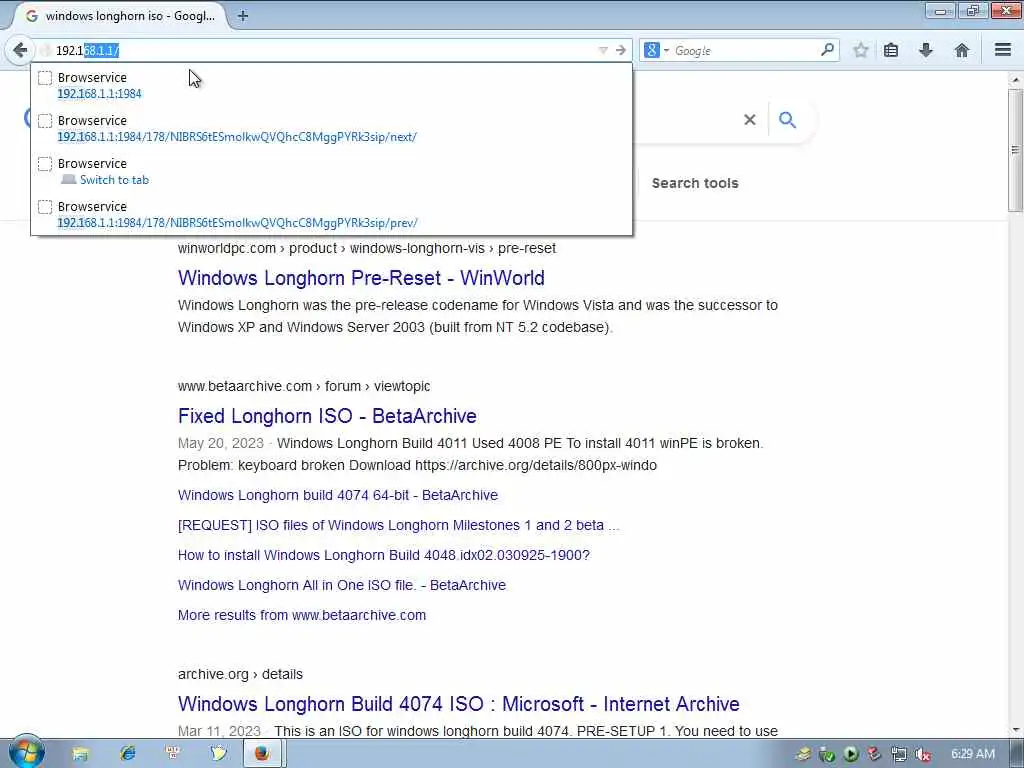The width and height of the screenshot is (1024, 768).
Task: Open the search engine selector dropdown
Action: coord(656,50)
